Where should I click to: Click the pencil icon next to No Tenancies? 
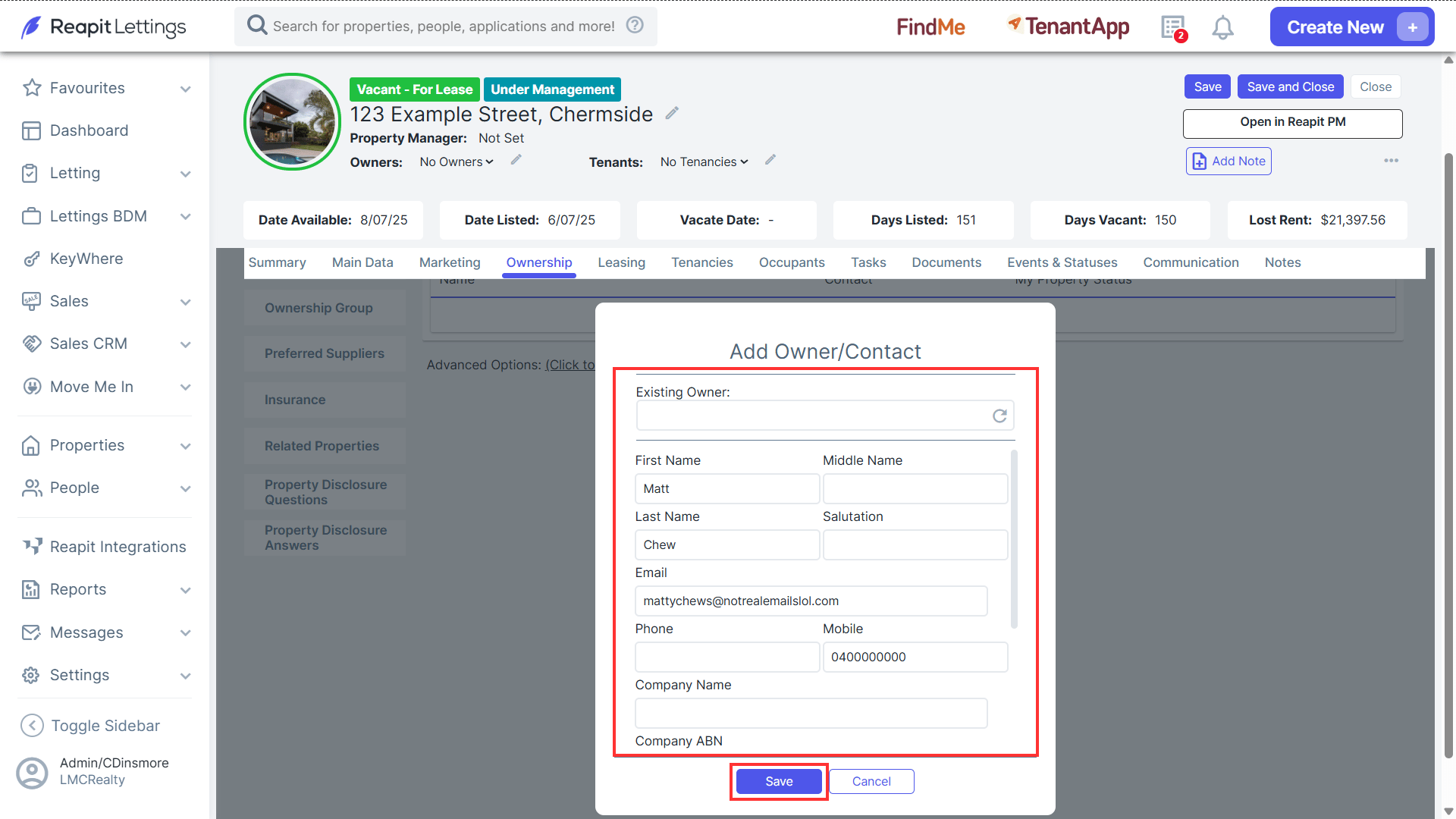coord(770,160)
